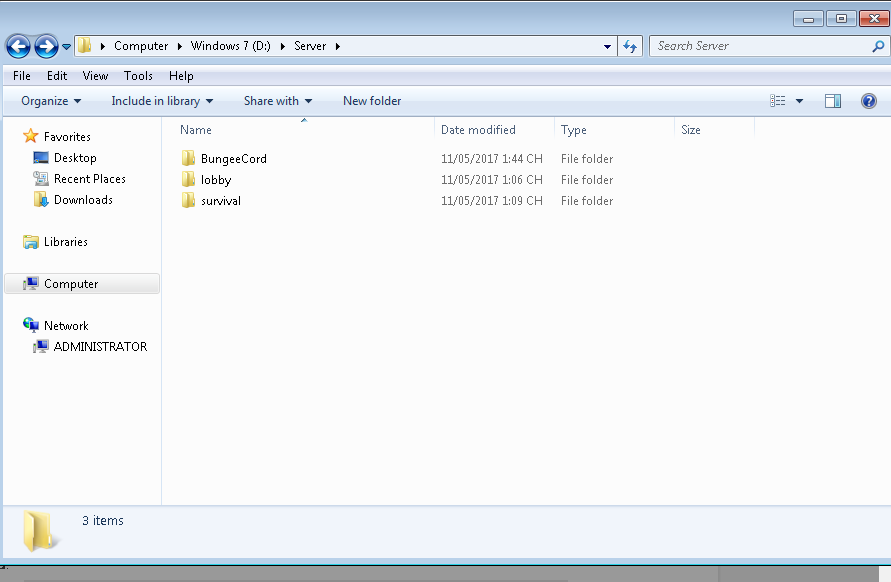This screenshot has width=891, height=582.
Task: Click Windows 7 (D:) in the breadcrumb
Action: pos(231,46)
